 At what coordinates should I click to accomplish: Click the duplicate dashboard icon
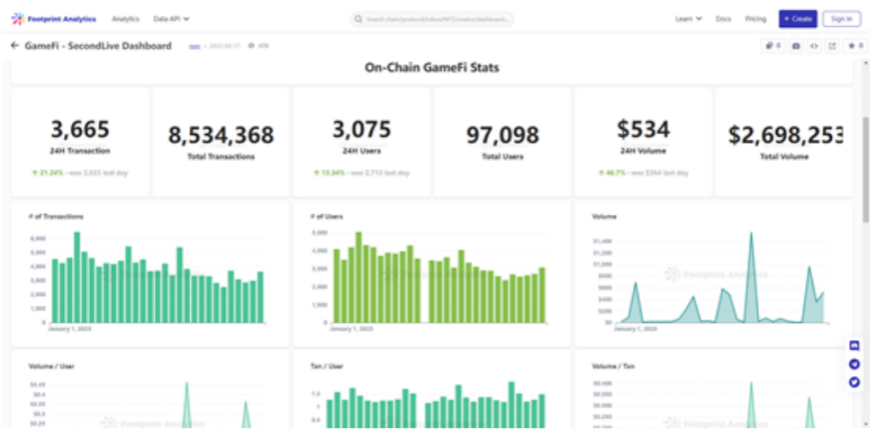point(771,46)
